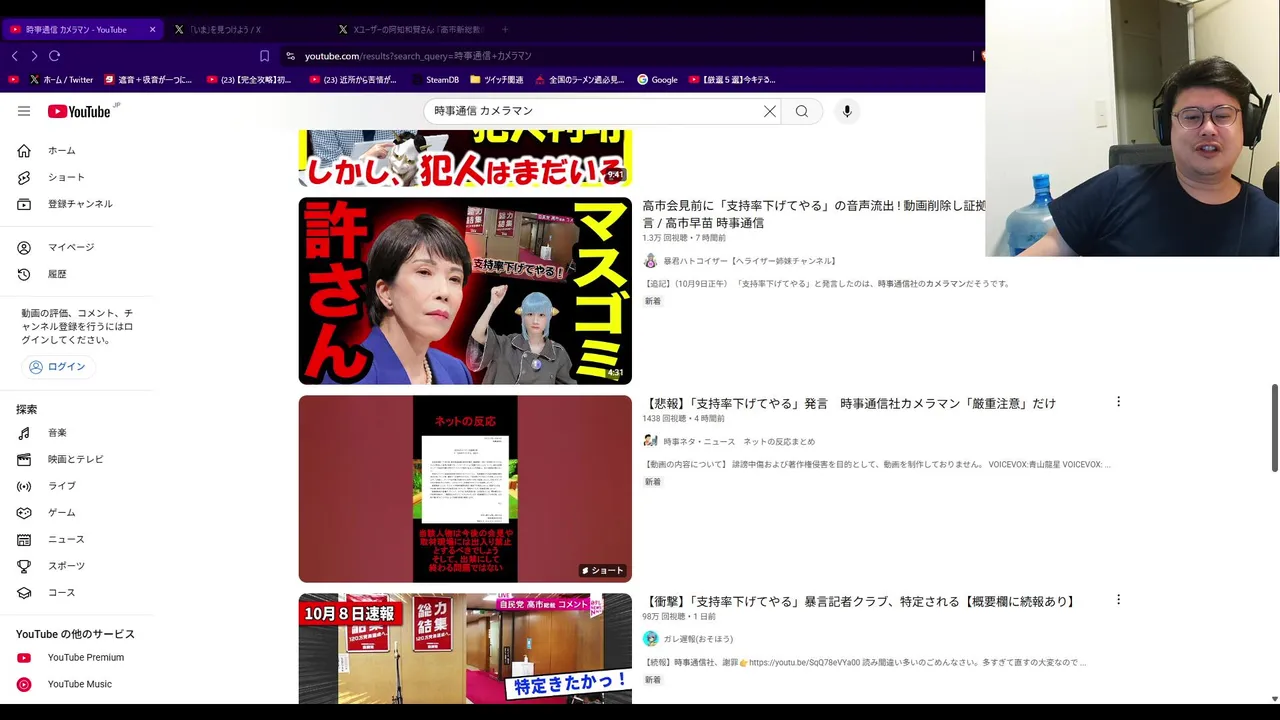Explore 映画とテレビ category

coord(76,459)
